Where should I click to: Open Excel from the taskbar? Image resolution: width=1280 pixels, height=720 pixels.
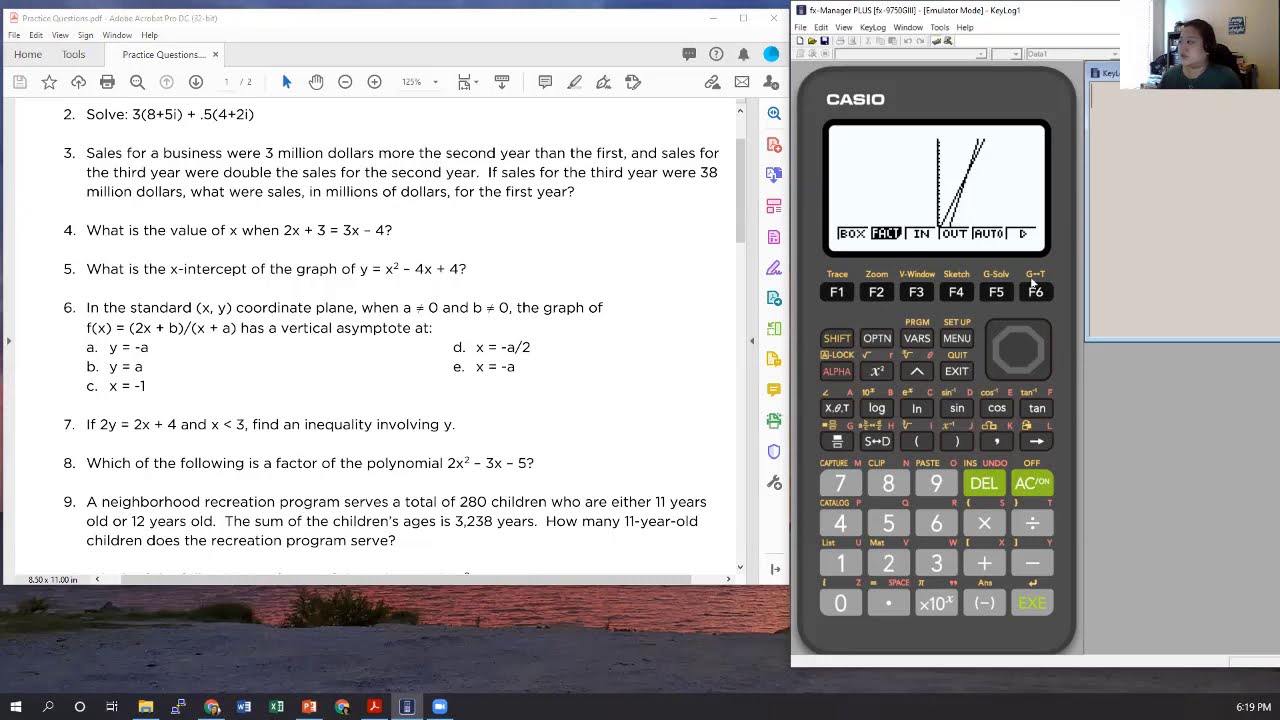[276, 707]
